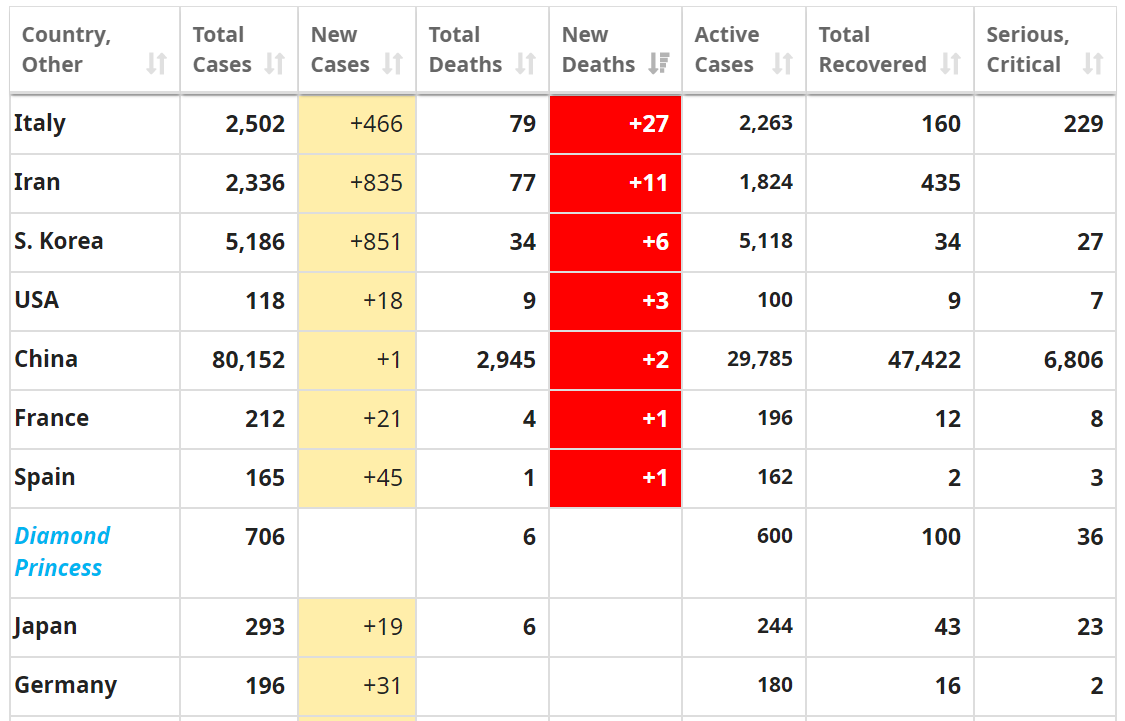The image size is (1125, 721).
Task: Click USA's new deaths +3 cell
Action: (616, 301)
